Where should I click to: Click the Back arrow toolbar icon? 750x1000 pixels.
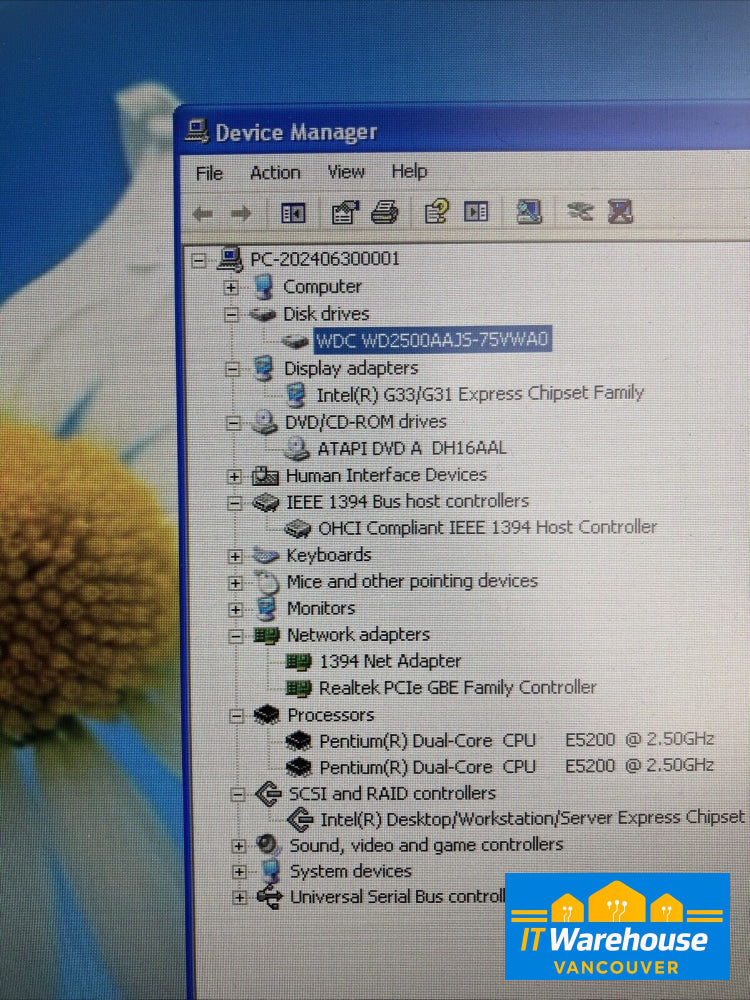click(x=203, y=214)
